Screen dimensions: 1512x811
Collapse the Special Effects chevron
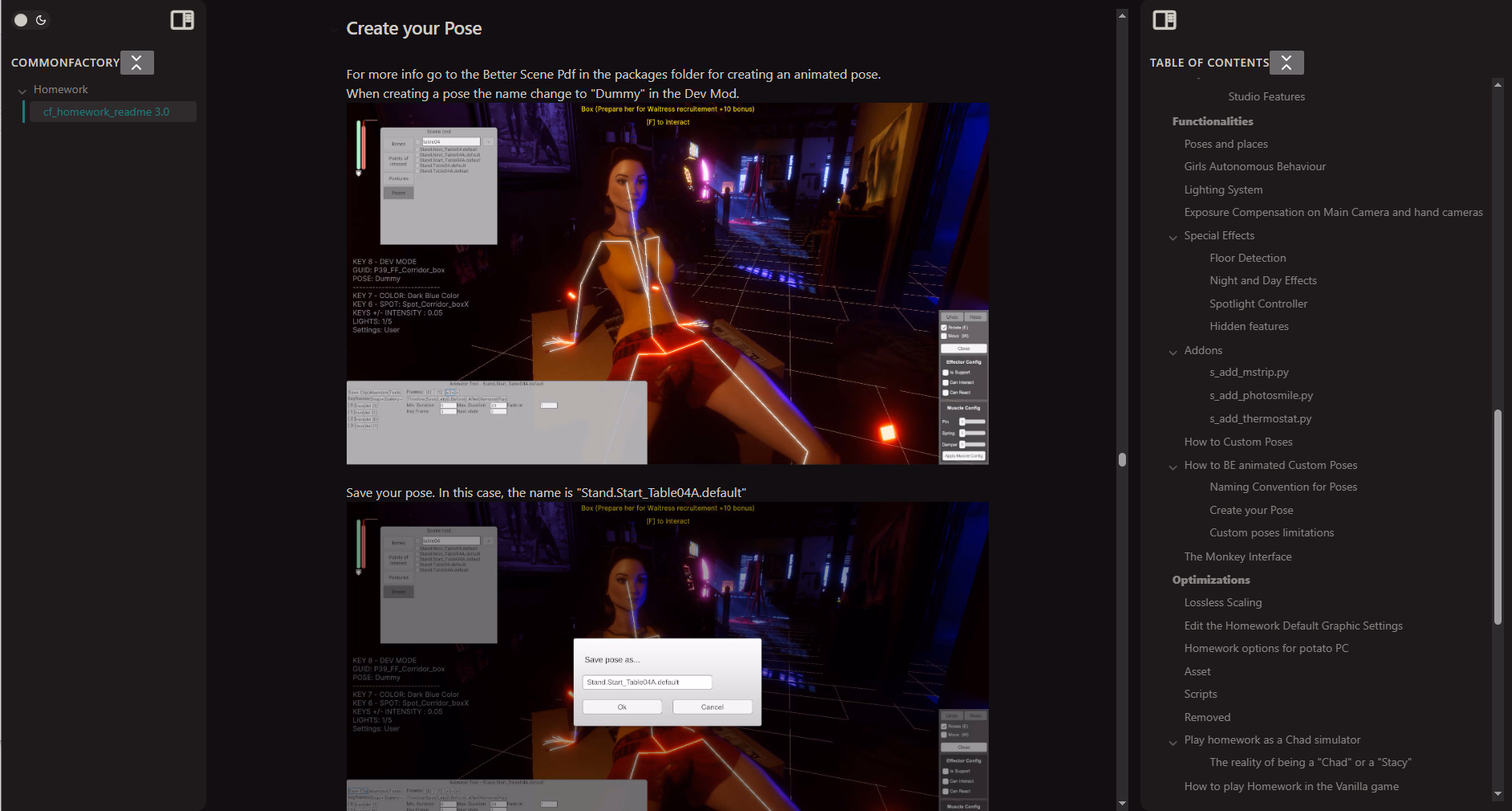tap(1173, 237)
